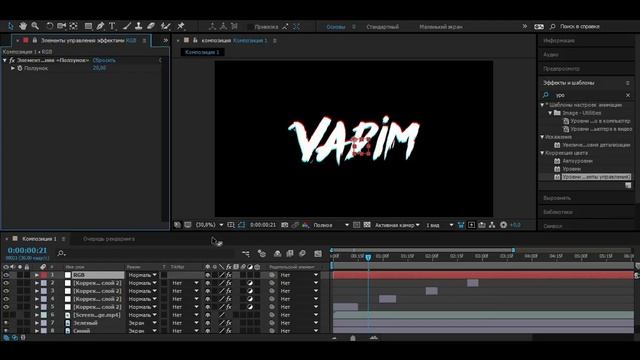Hide layer 4 adjustment layer eye
Image resolution: width=640 pixels, height=360 pixels.
(6, 299)
